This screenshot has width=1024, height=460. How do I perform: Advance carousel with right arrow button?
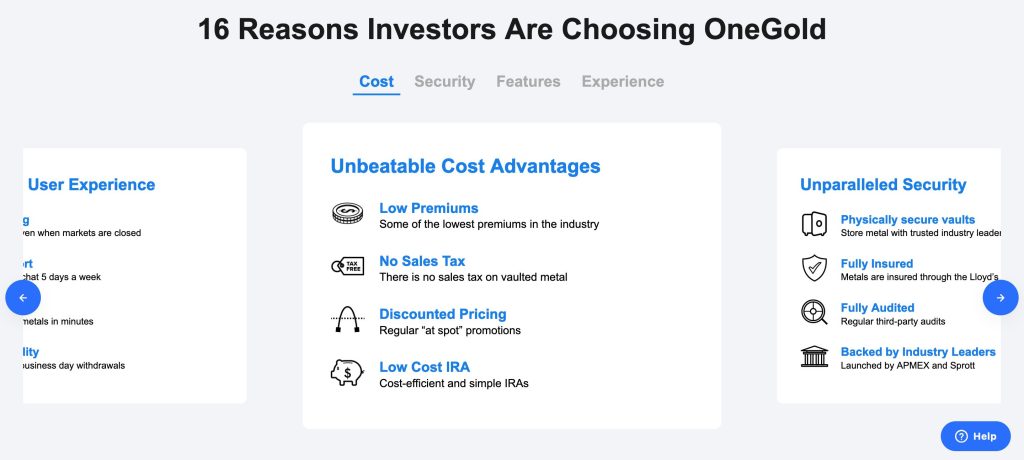[1000, 298]
